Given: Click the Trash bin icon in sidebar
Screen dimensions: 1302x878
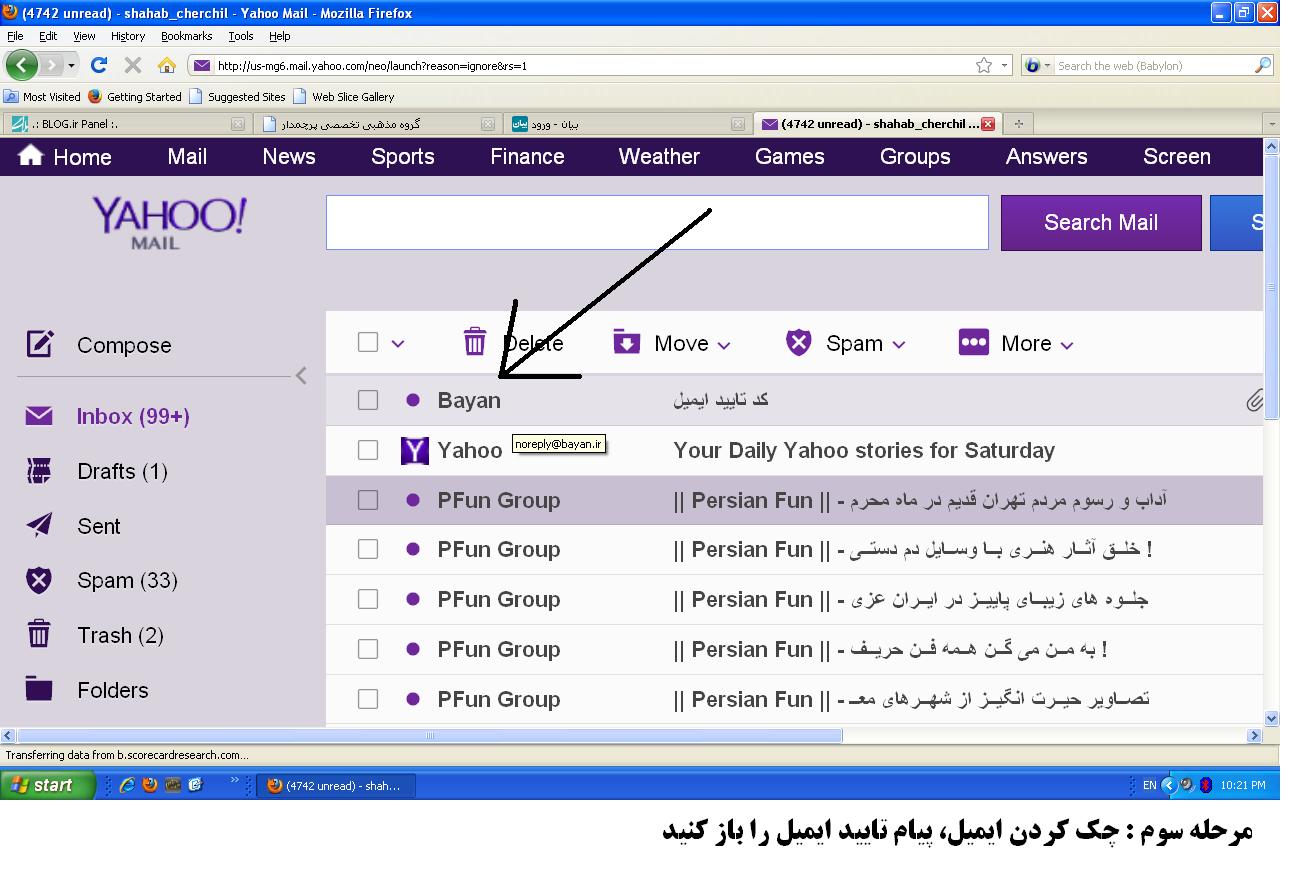Looking at the screenshot, I should click(x=39, y=634).
